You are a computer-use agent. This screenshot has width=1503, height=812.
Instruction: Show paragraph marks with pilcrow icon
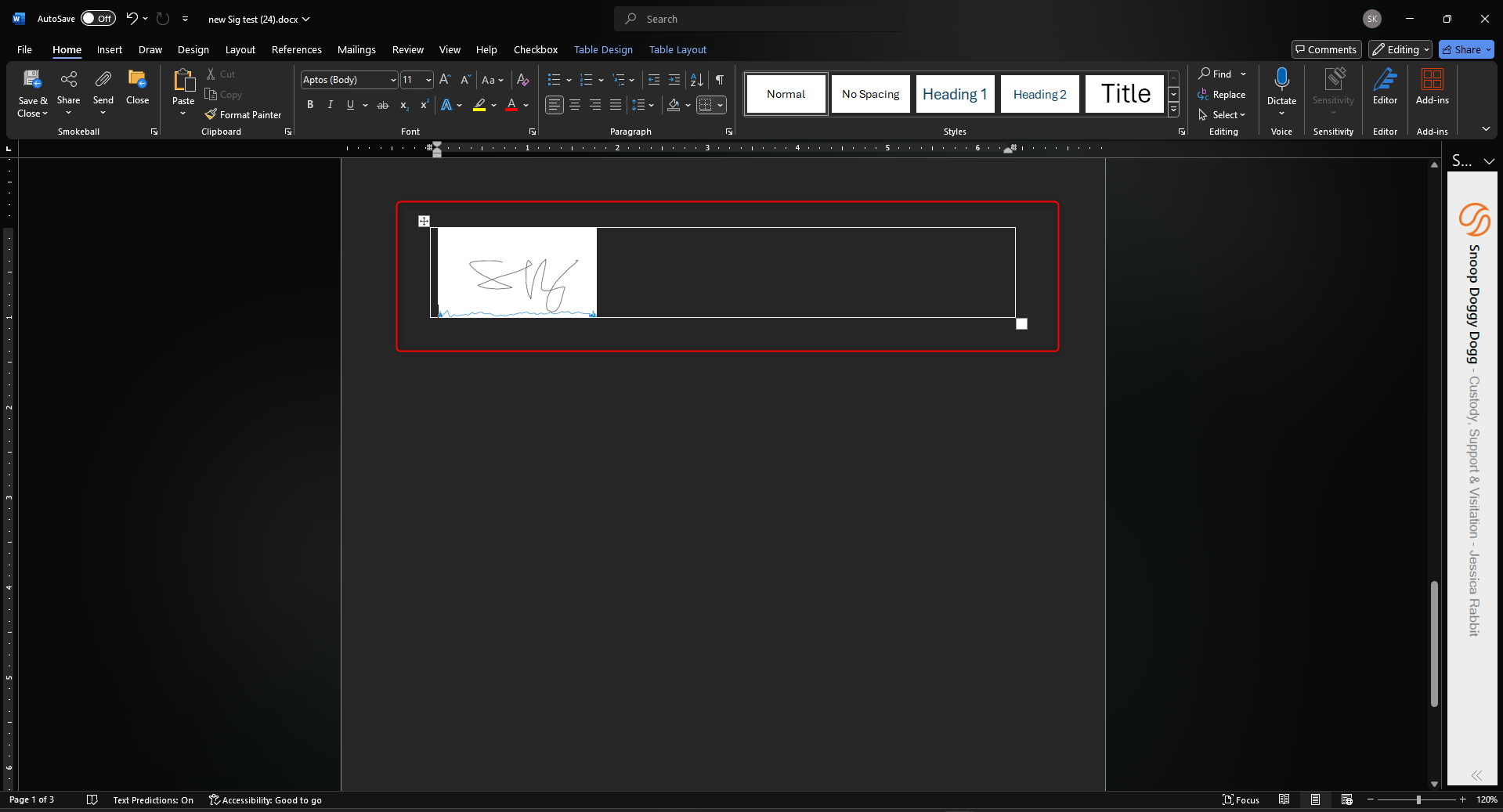pyautogui.click(x=719, y=80)
